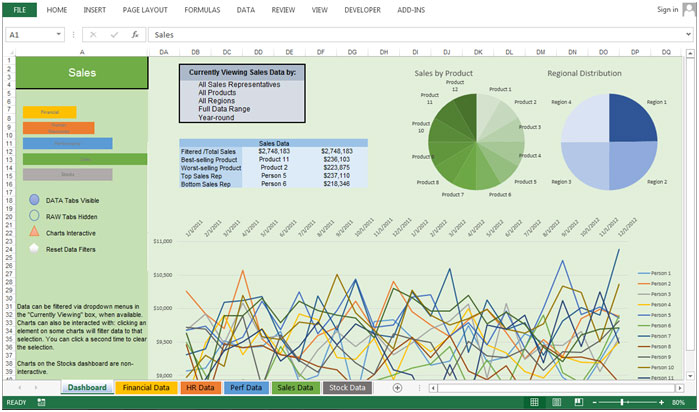Click column header DA
699x412 pixels.
pyautogui.click(x=164, y=52)
